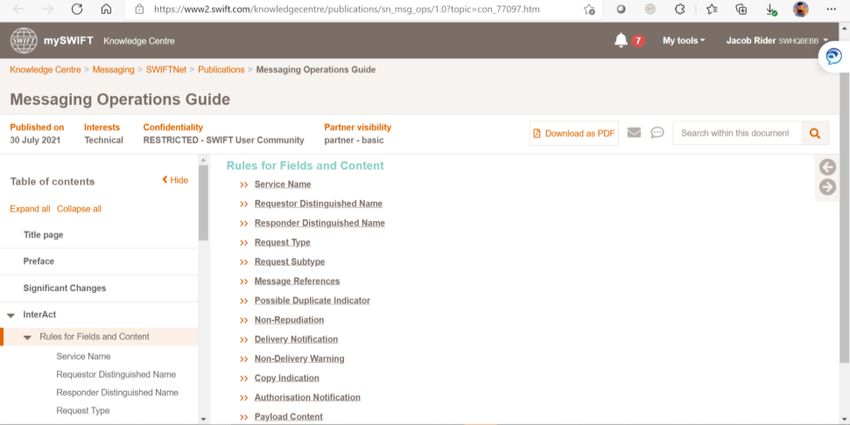Open Message References topic link
Viewport: 850px width, 425px height.
(x=297, y=281)
